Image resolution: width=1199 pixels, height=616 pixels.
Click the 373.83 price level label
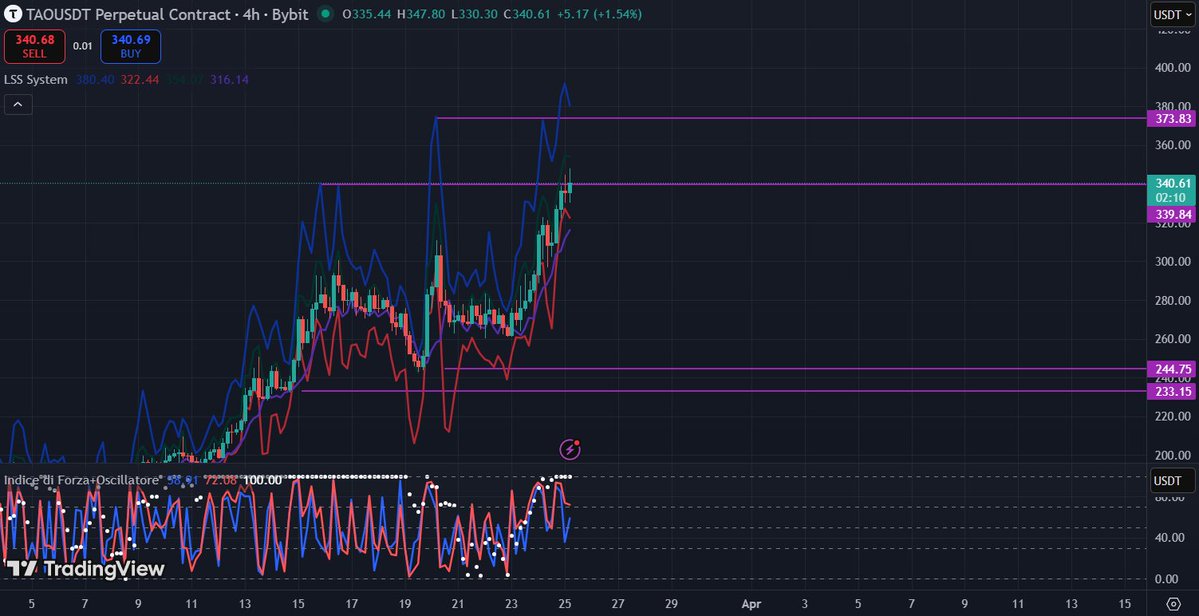(1172, 118)
